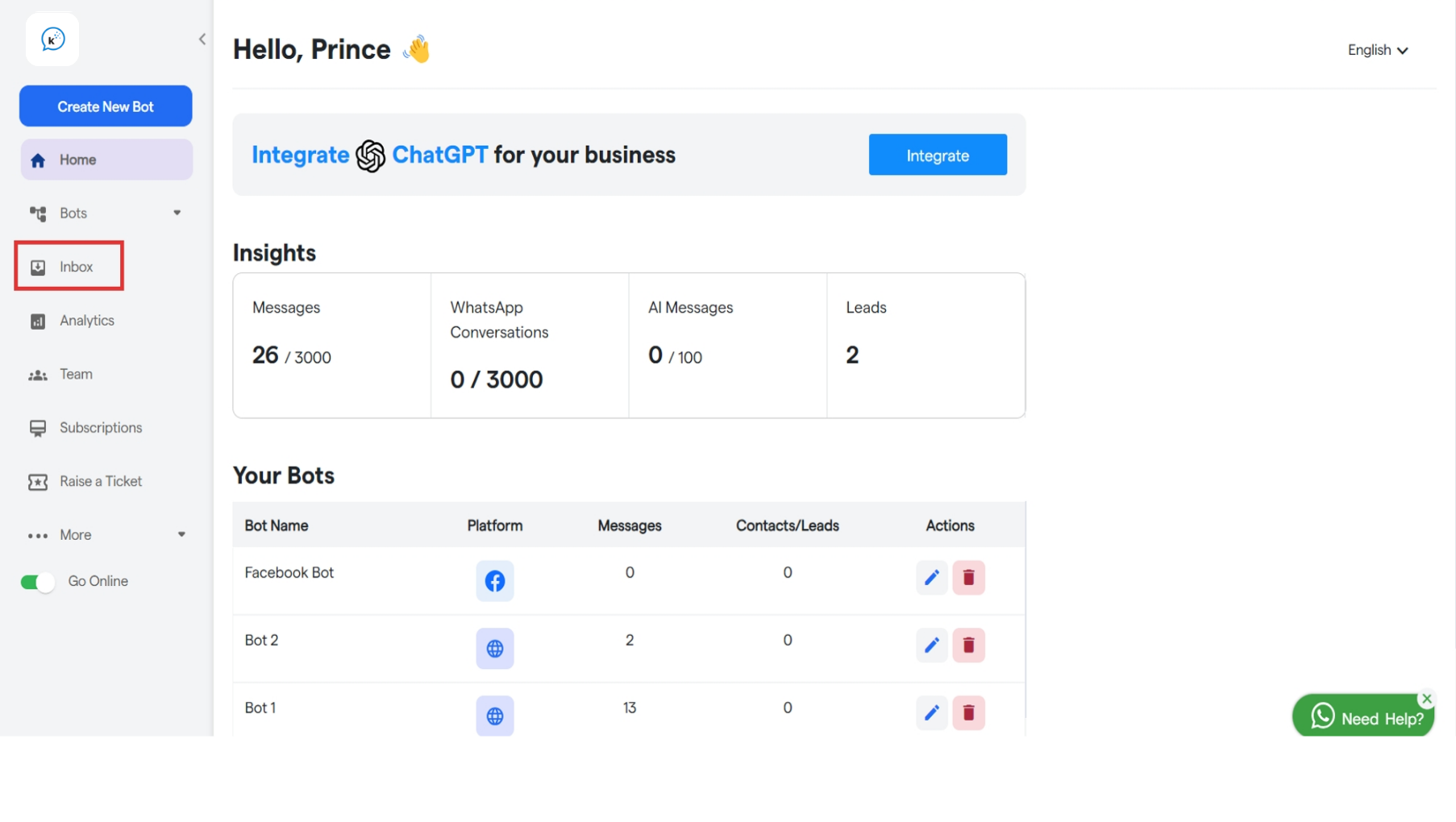Open WhatsApp Need Help chat
Viewport: 1456px width, 822px height.
[1362, 718]
